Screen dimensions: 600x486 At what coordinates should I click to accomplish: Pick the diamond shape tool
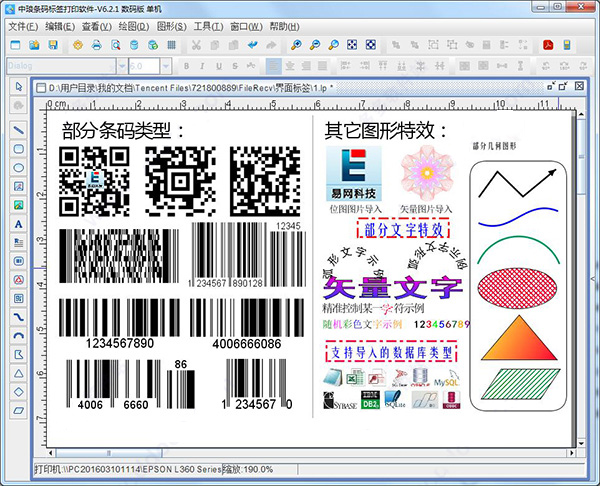[19, 391]
